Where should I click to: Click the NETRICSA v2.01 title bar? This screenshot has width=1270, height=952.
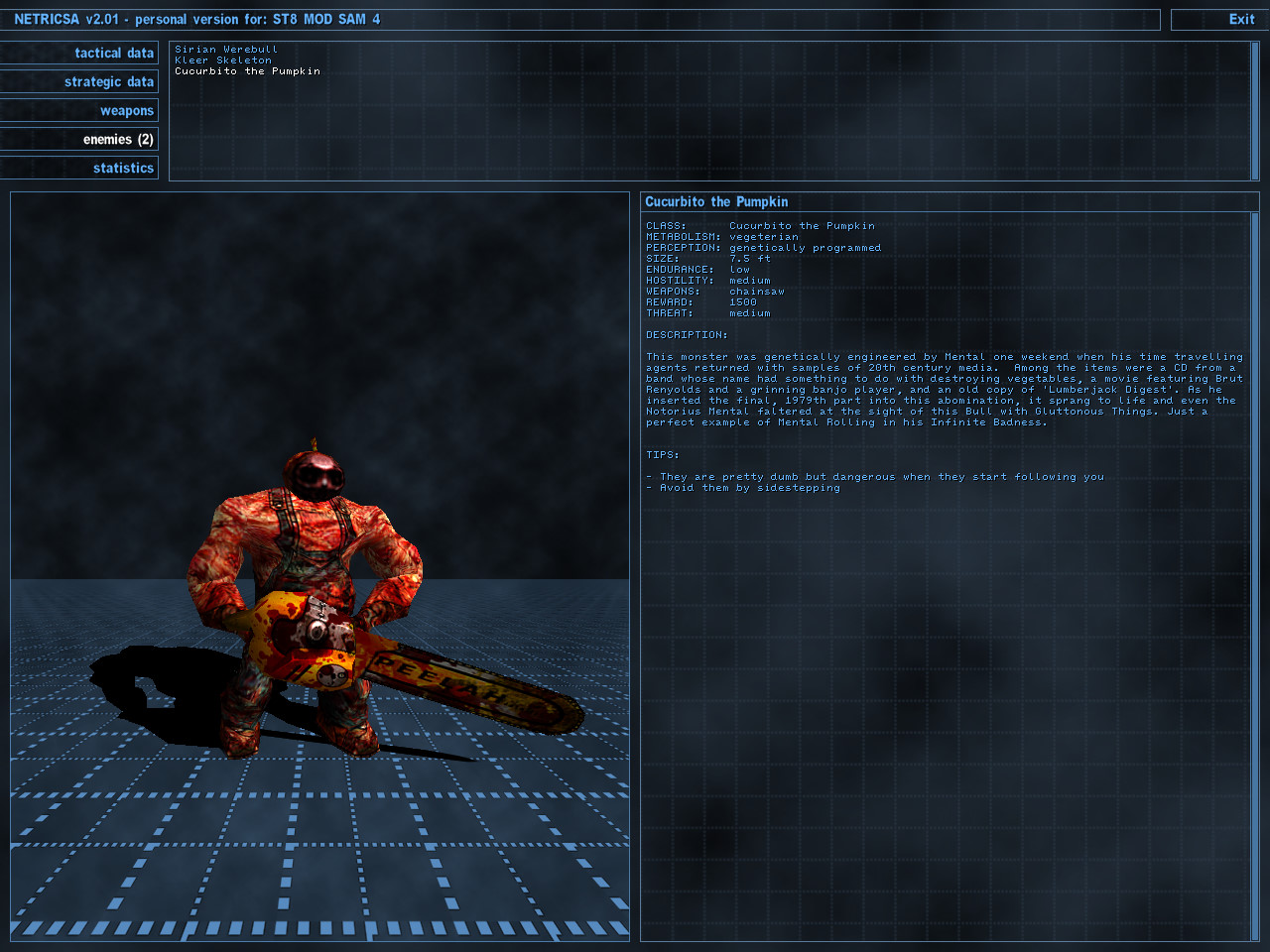585,20
